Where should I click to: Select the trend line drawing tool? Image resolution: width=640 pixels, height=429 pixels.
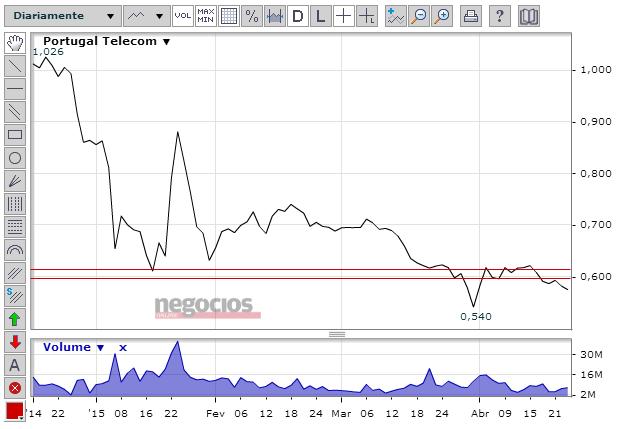(15, 66)
